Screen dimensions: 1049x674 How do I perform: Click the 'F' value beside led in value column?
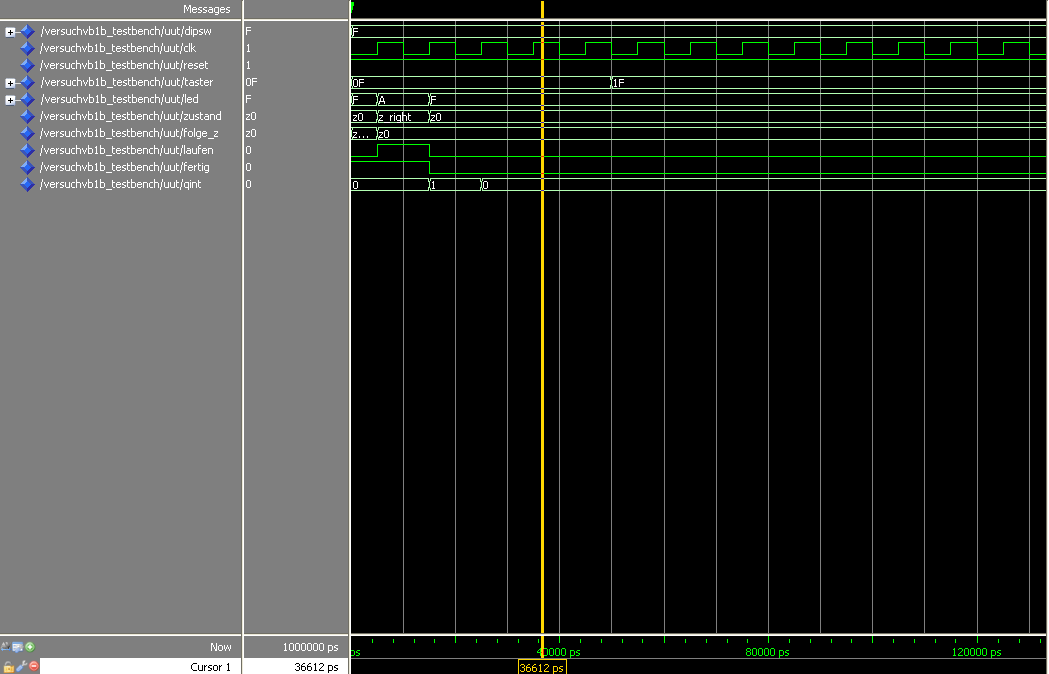(248, 99)
